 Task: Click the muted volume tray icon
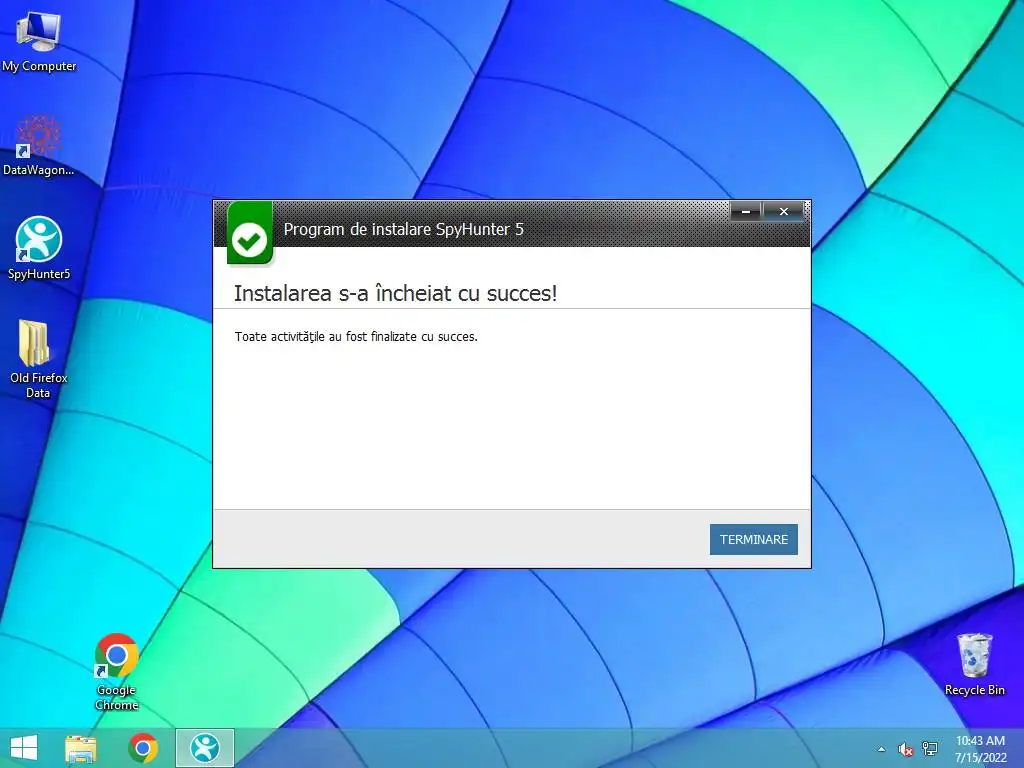point(905,749)
